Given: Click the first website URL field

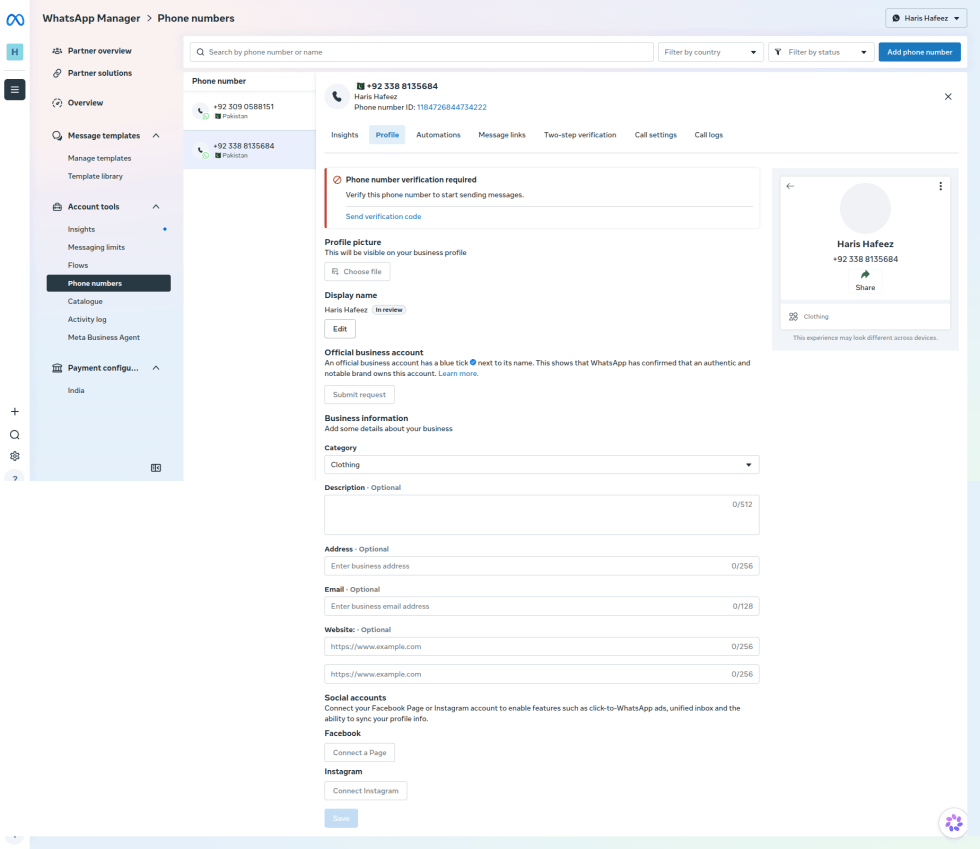Looking at the screenshot, I should coord(542,646).
